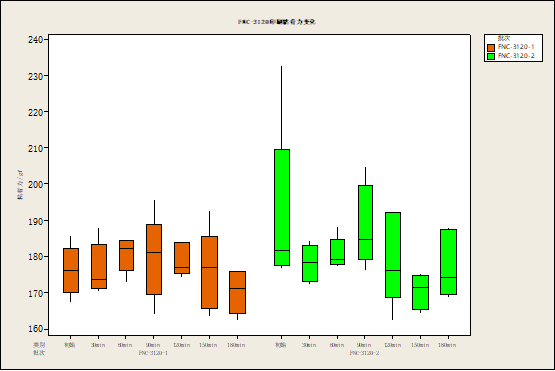555x371 pixels.
Task: Click the FNC-3120-2 group label under the x-axis
Action: tap(365, 353)
